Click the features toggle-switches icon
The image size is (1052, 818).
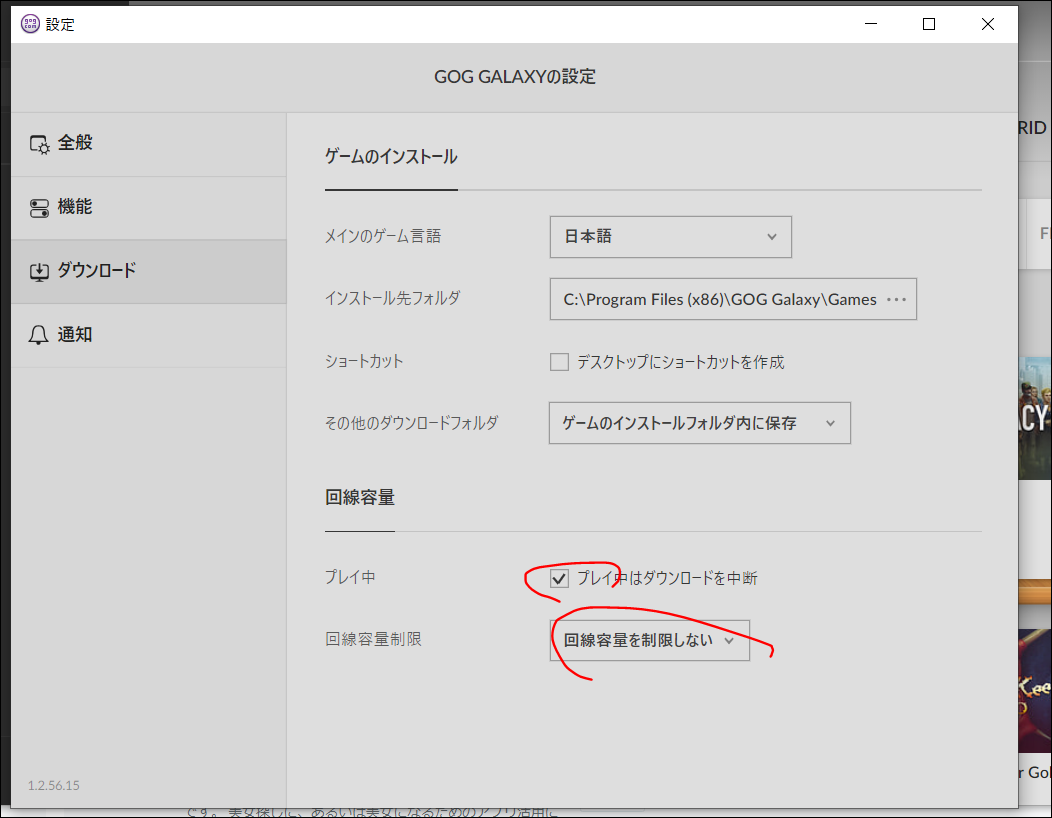pos(39,208)
